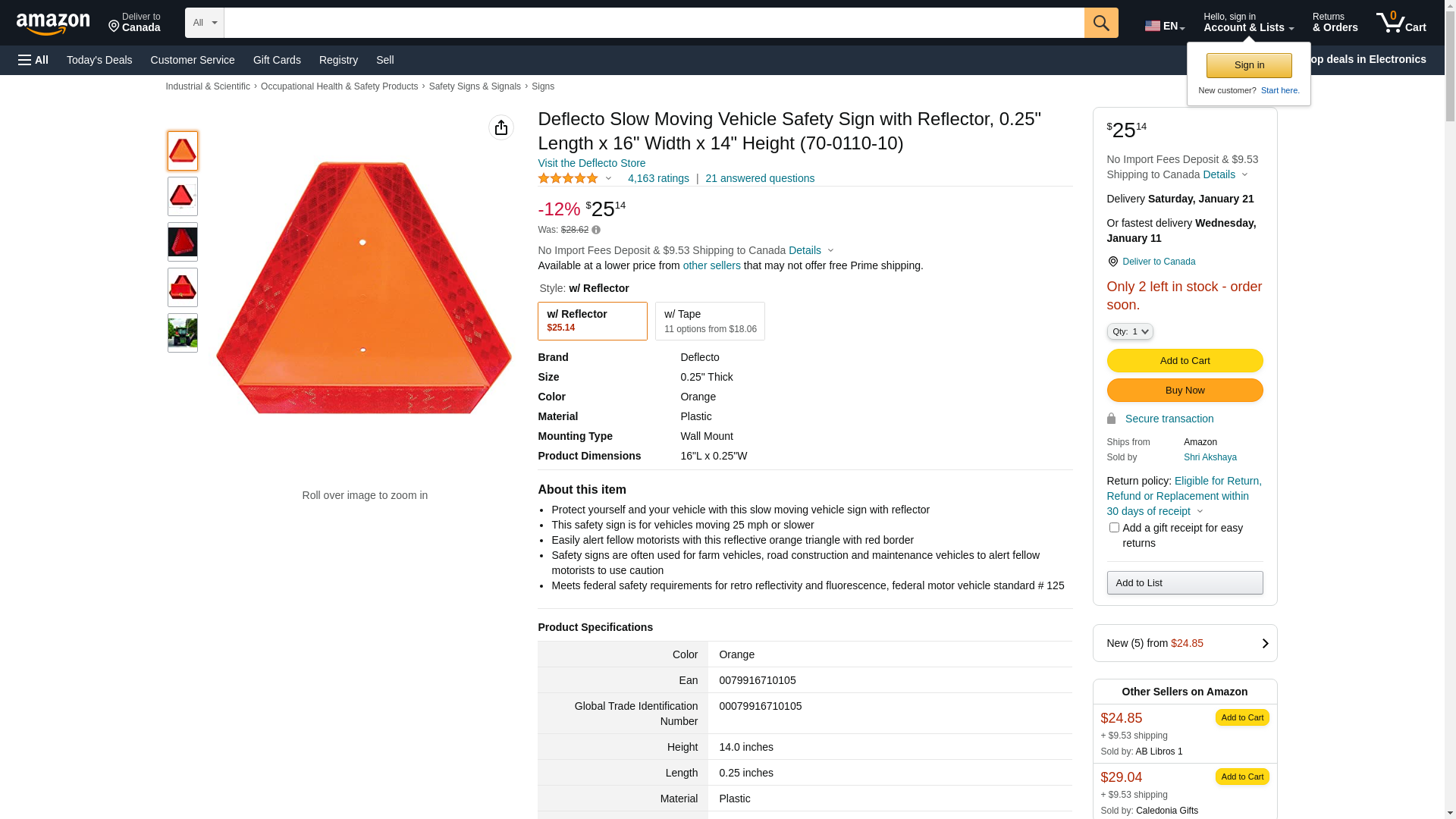The image size is (1456, 819).
Task: Select the w/ Reflector style option
Action: (591, 321)
